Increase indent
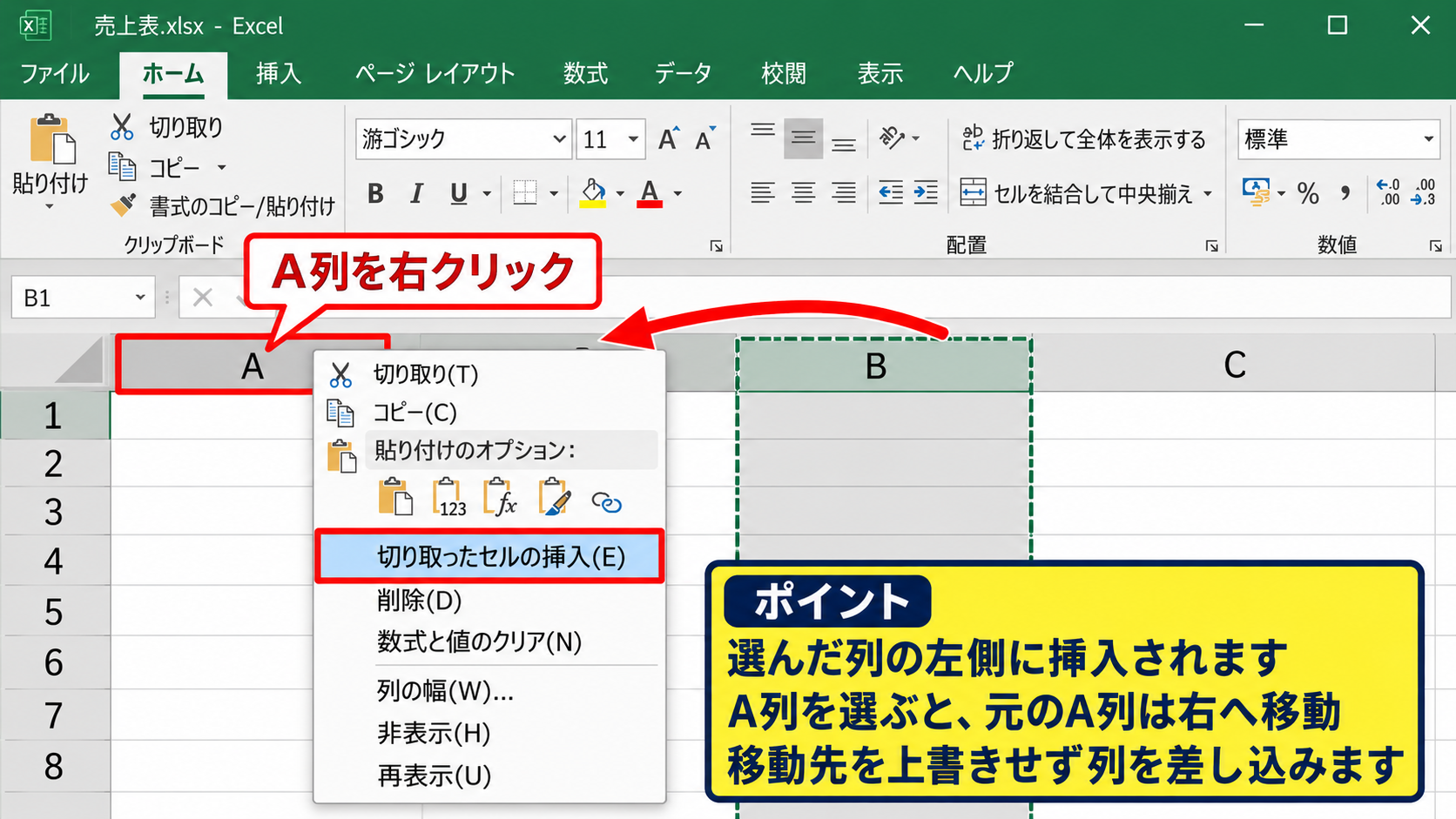The width and height of the screenshot is (1456, 819). coord(926,192)
